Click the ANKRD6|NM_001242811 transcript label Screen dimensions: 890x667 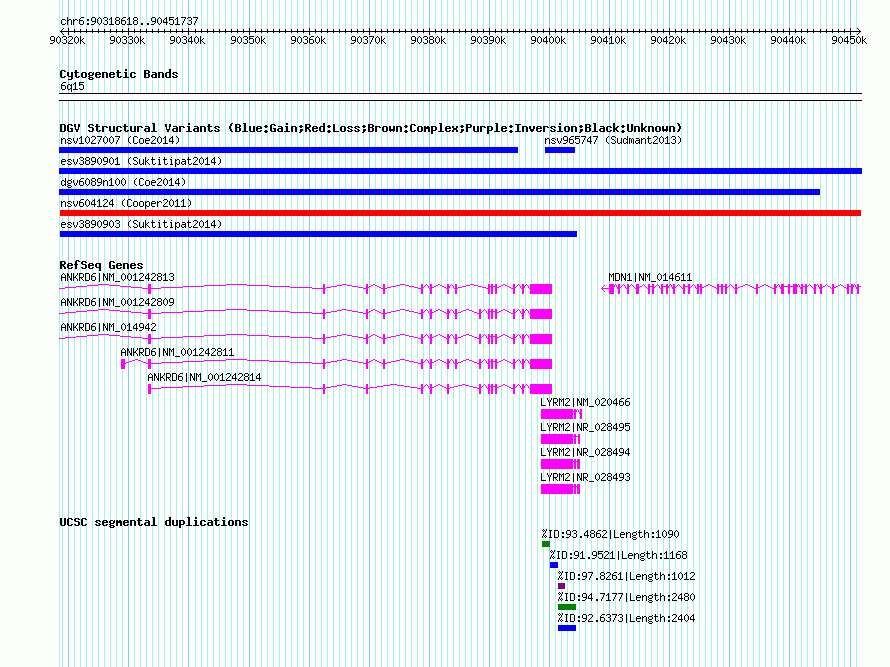pyautogui.click(x=177, y=353)
